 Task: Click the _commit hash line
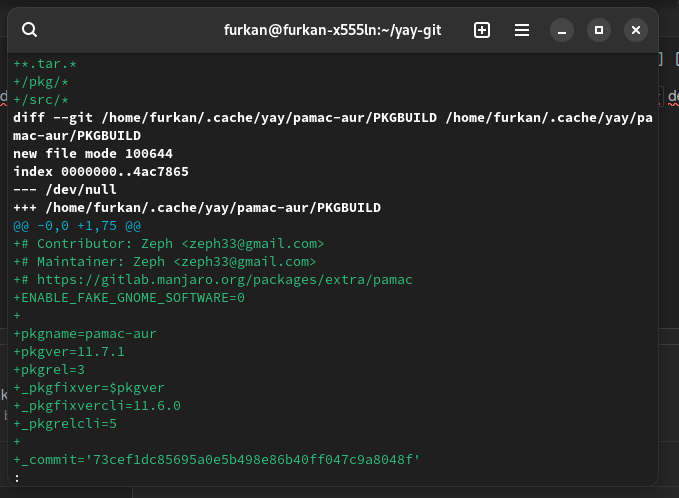[217, 460]
